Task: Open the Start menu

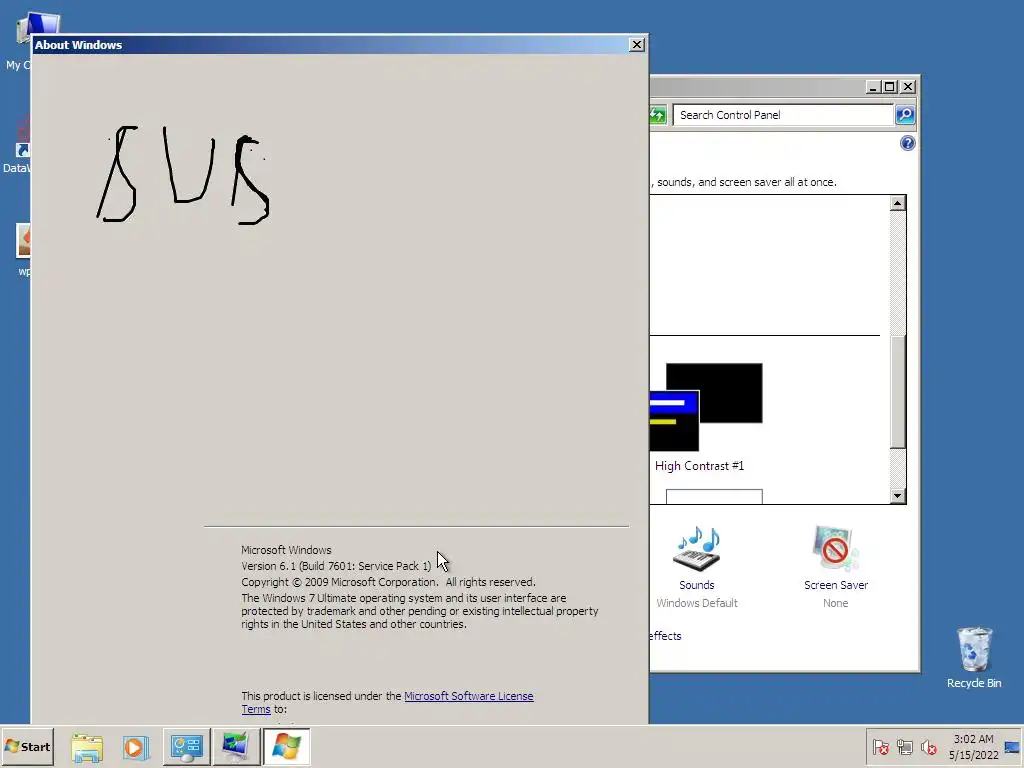Action: click(27, 746)
